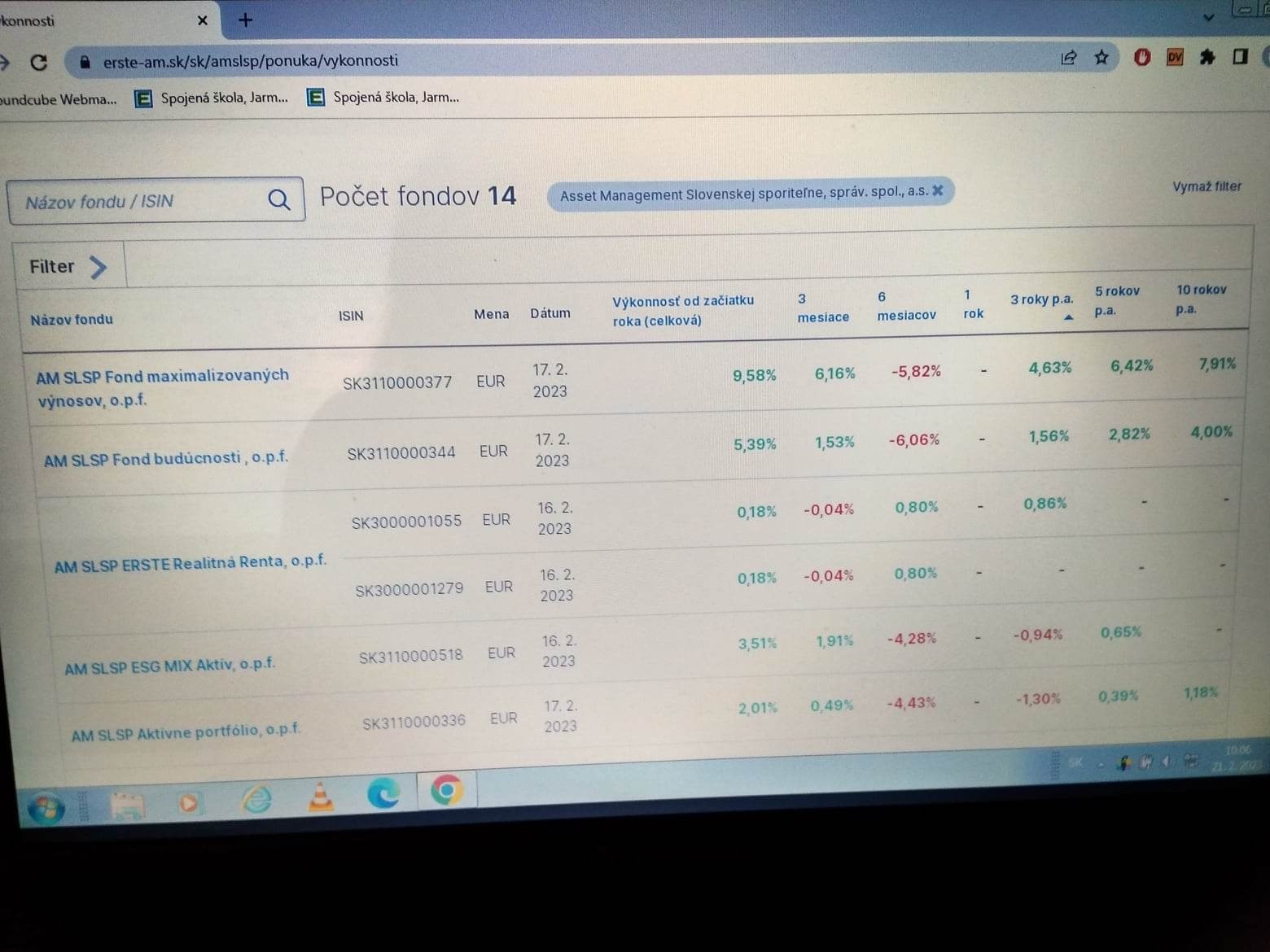Open AM SLSP Fond maximalizovaných výnosov fund
Screen dimensions: 1270x952
tap(162, 388)
